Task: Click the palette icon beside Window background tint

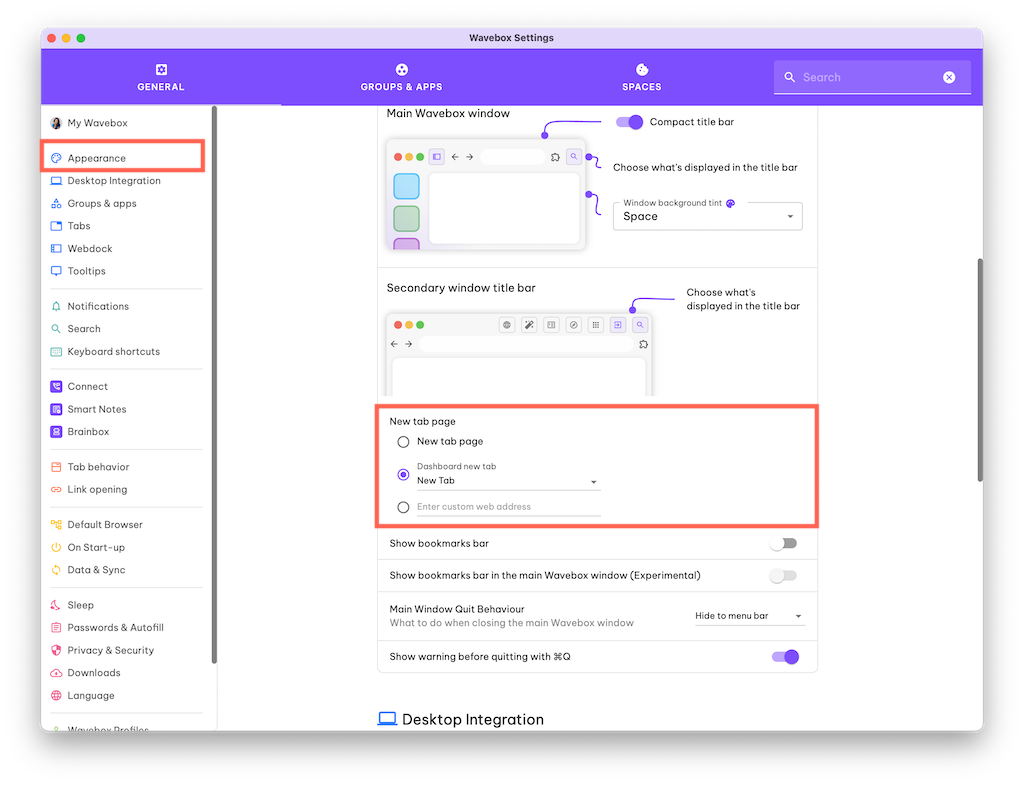Action: (731, 203)
